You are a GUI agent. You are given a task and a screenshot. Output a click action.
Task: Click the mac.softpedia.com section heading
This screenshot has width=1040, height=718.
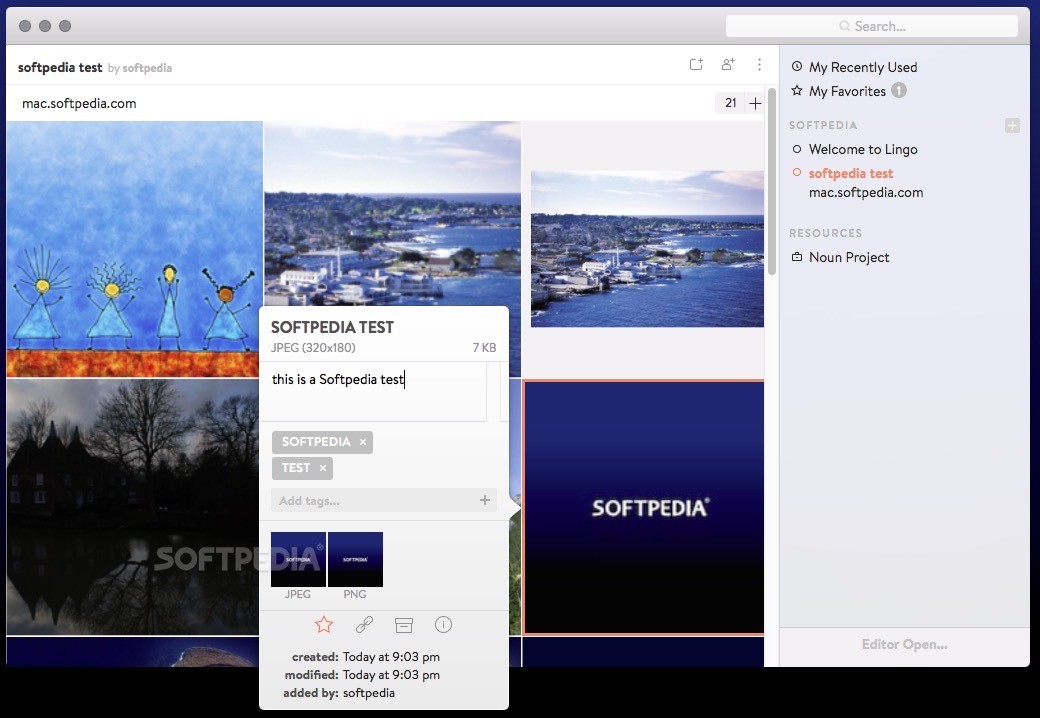[x=79, y=103]
